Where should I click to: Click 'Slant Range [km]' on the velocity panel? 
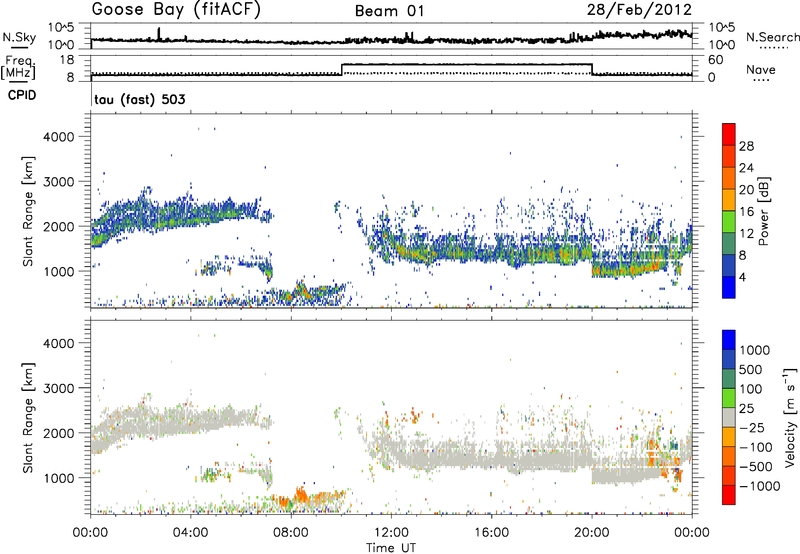(x=28, y=418)
